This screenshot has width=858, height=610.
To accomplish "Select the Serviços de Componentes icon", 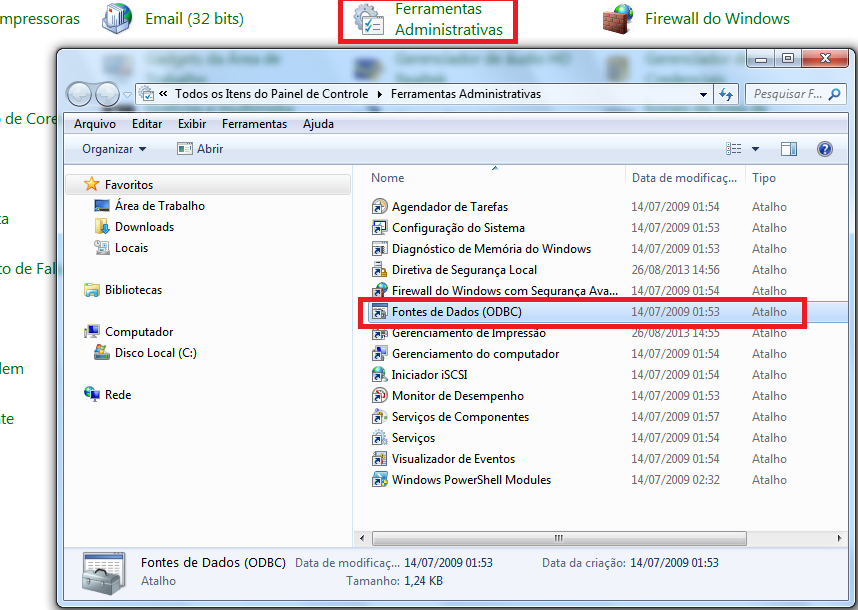I will click(x=379, y=417).
